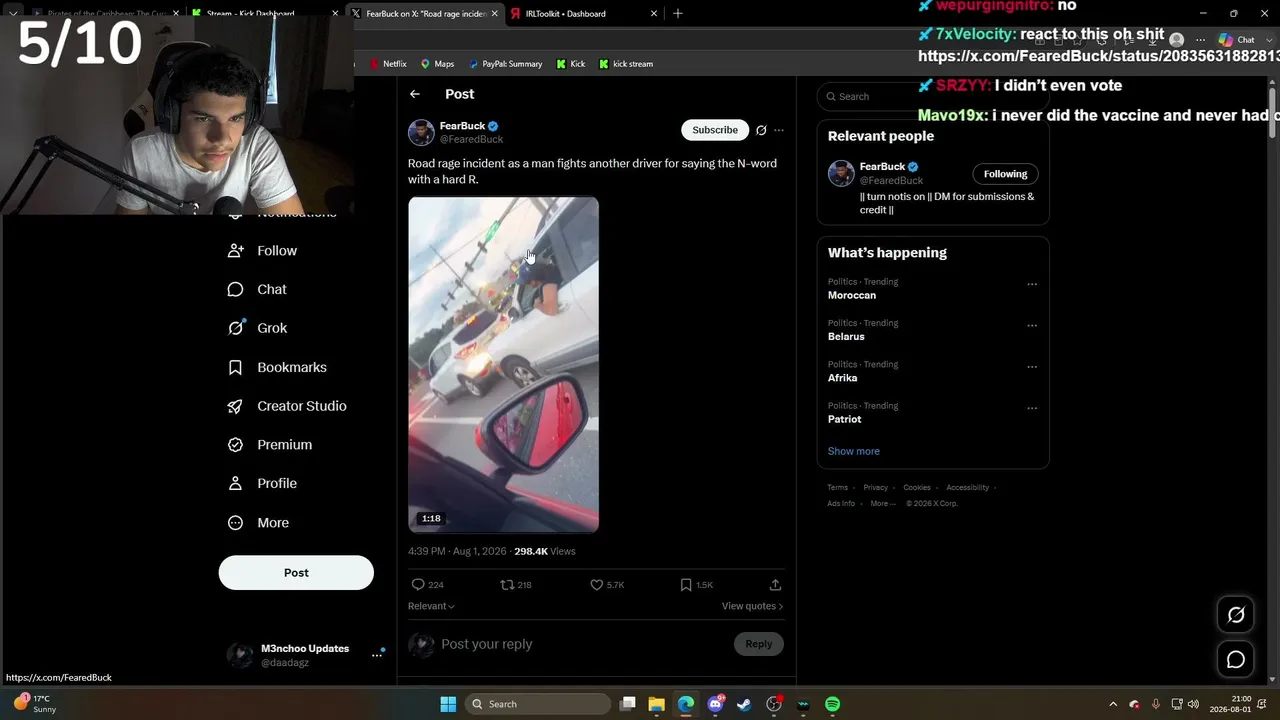Open options for Moroccan trend
1280x720 pixels.
1032,284
